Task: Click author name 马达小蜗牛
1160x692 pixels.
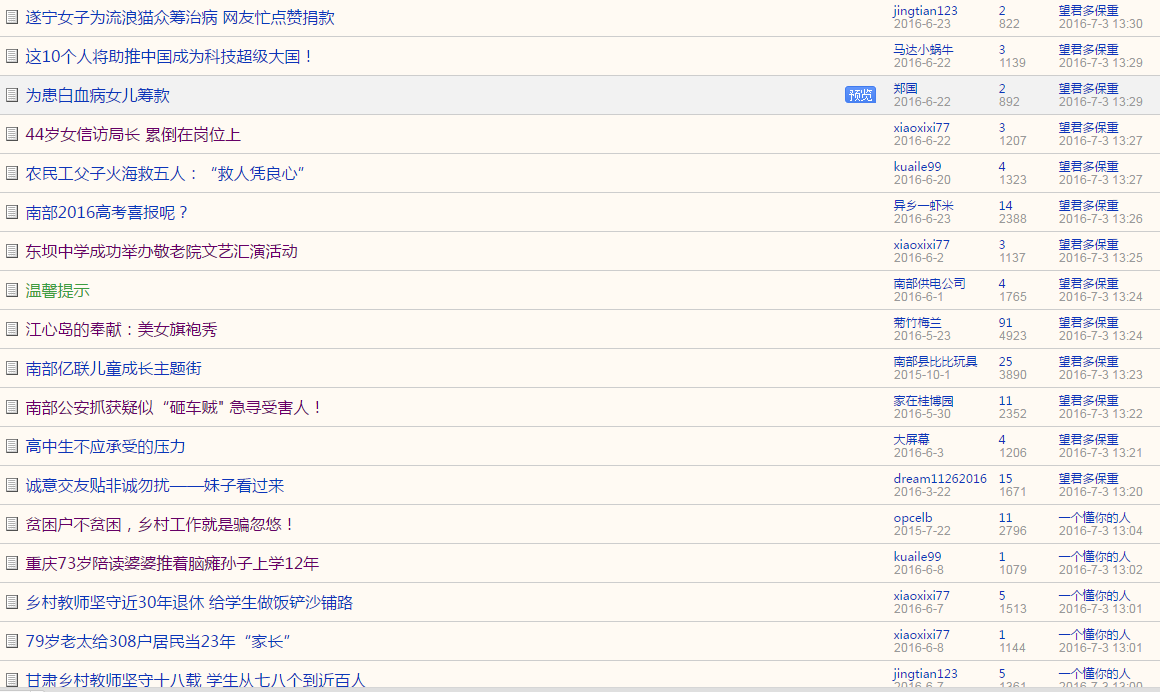Action: 923,50
